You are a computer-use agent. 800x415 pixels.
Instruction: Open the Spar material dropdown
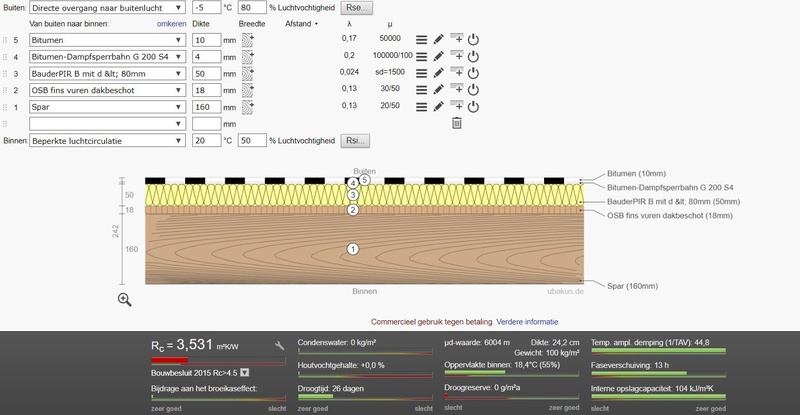click(107, 107)
